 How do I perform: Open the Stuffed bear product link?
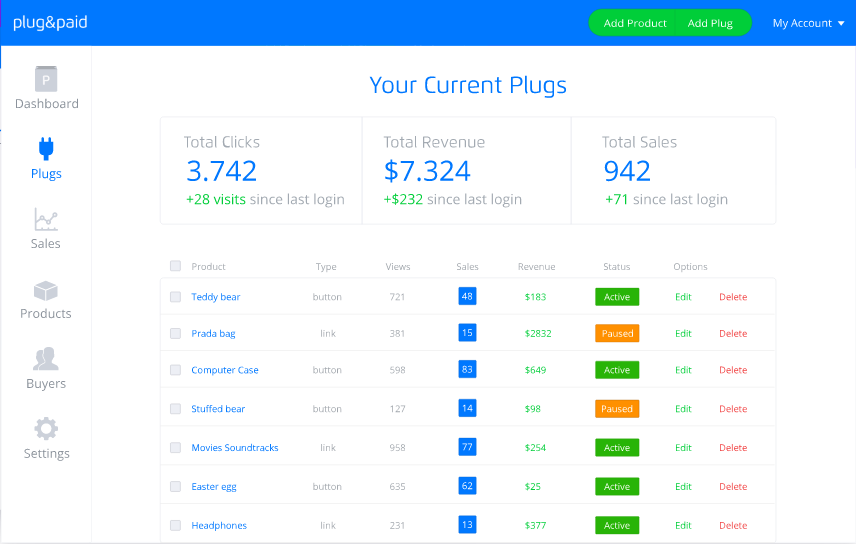218,409
